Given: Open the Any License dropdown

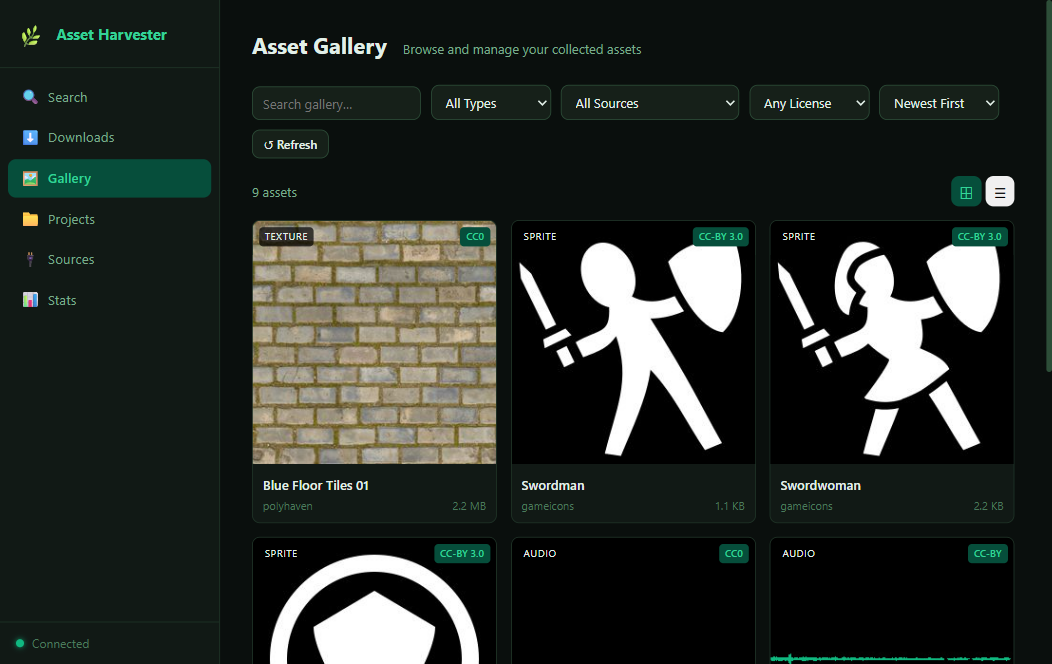Looking at the screenshot, I should pos(809,103).
